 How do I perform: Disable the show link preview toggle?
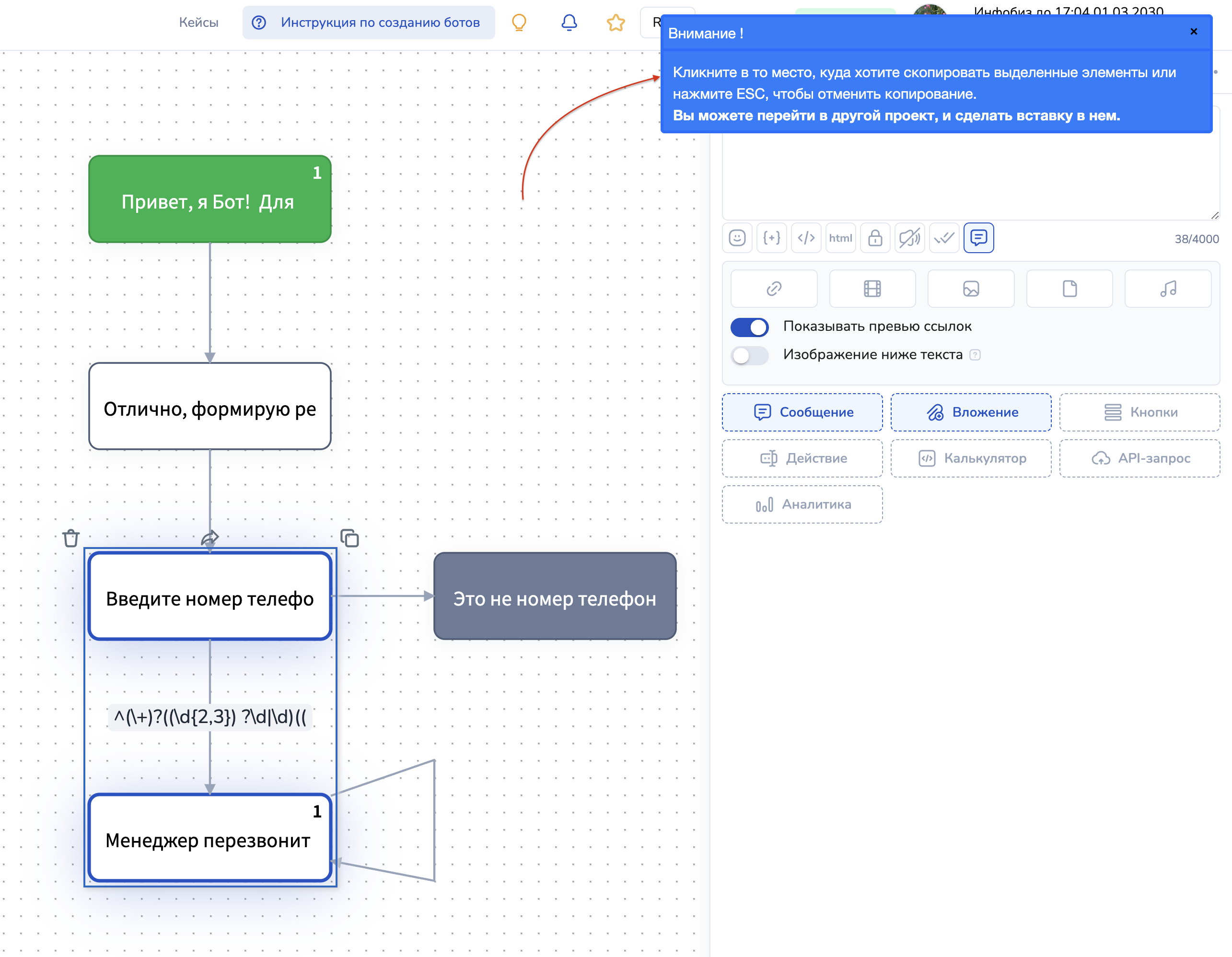pos(749,327)
